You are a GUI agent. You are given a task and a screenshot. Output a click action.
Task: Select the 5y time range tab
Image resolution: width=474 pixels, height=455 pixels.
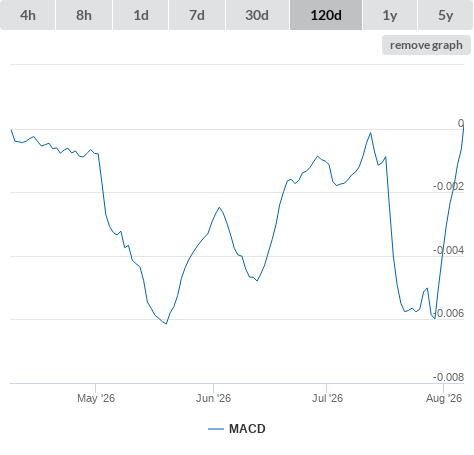point(445,15)
